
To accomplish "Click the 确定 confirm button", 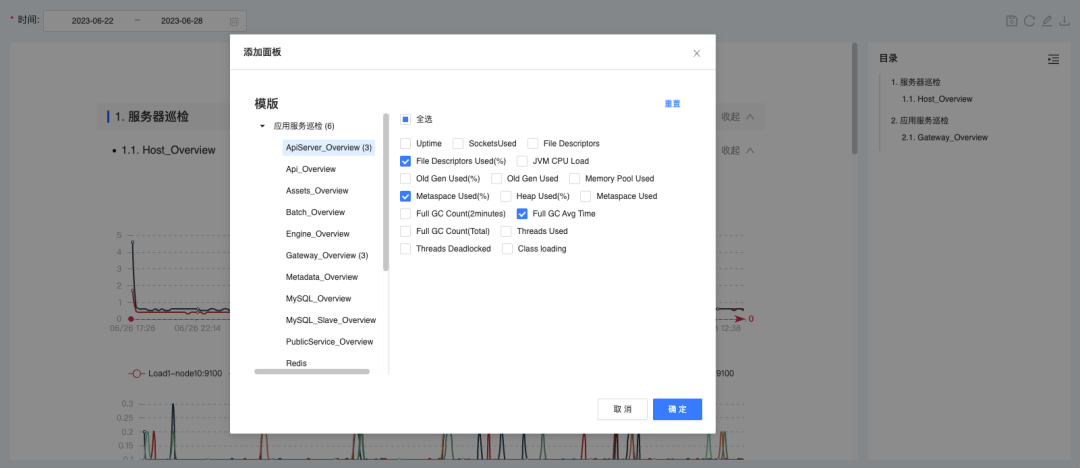I will (677, 409).
